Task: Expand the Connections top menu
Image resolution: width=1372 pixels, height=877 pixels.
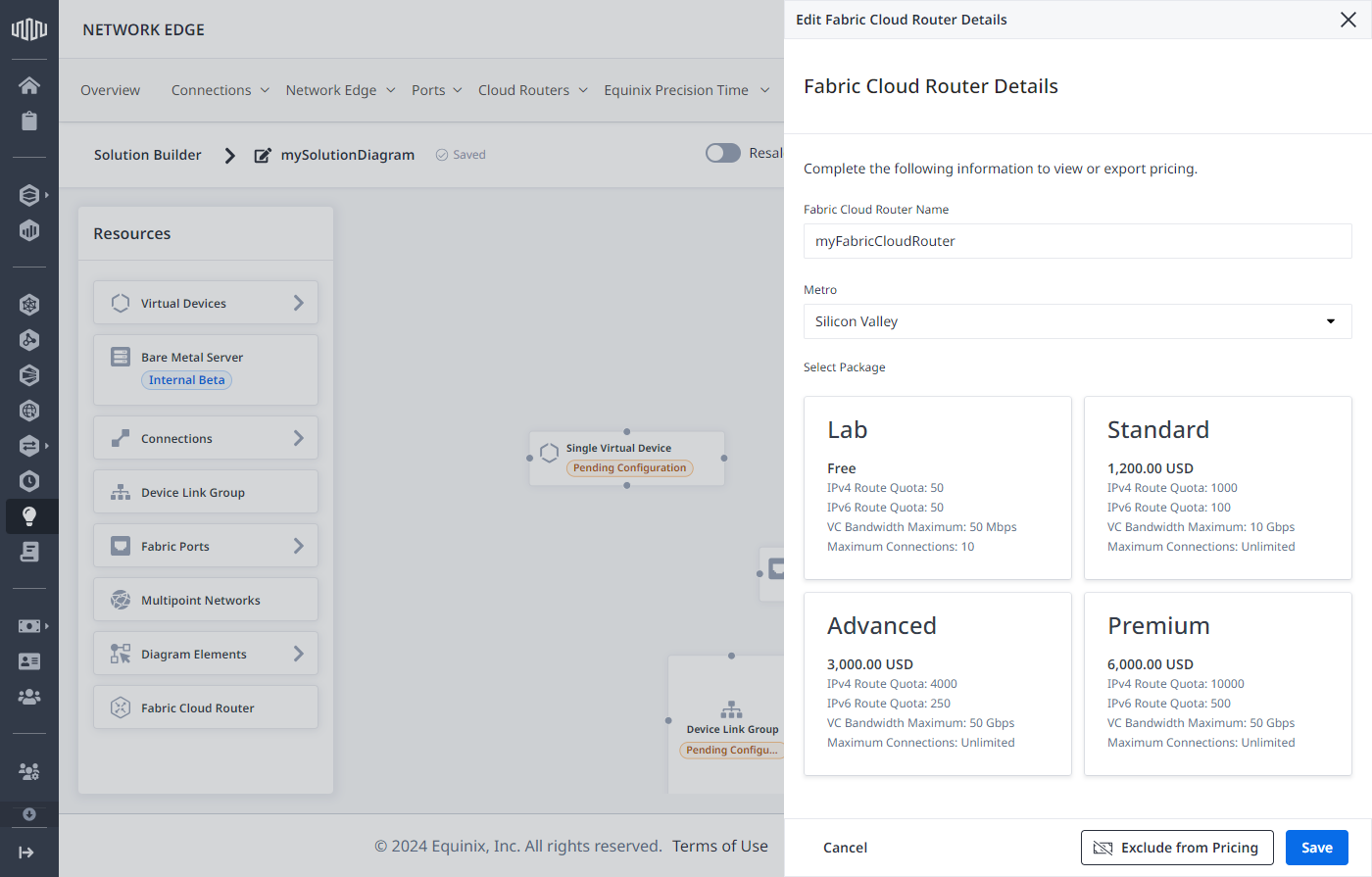Action: click(x=220, y=90)
